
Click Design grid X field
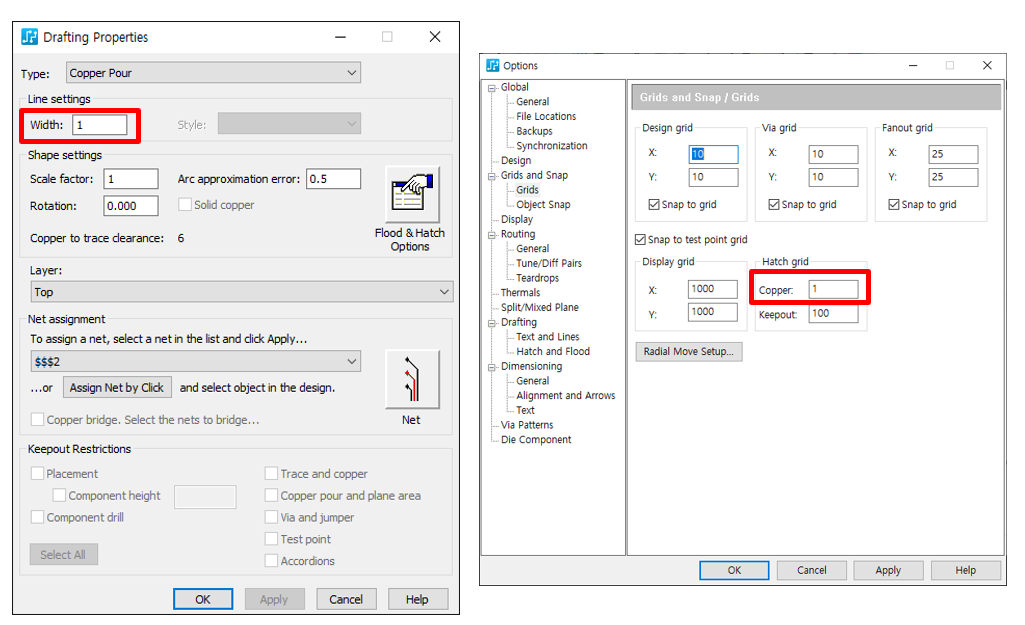[713, 154]
